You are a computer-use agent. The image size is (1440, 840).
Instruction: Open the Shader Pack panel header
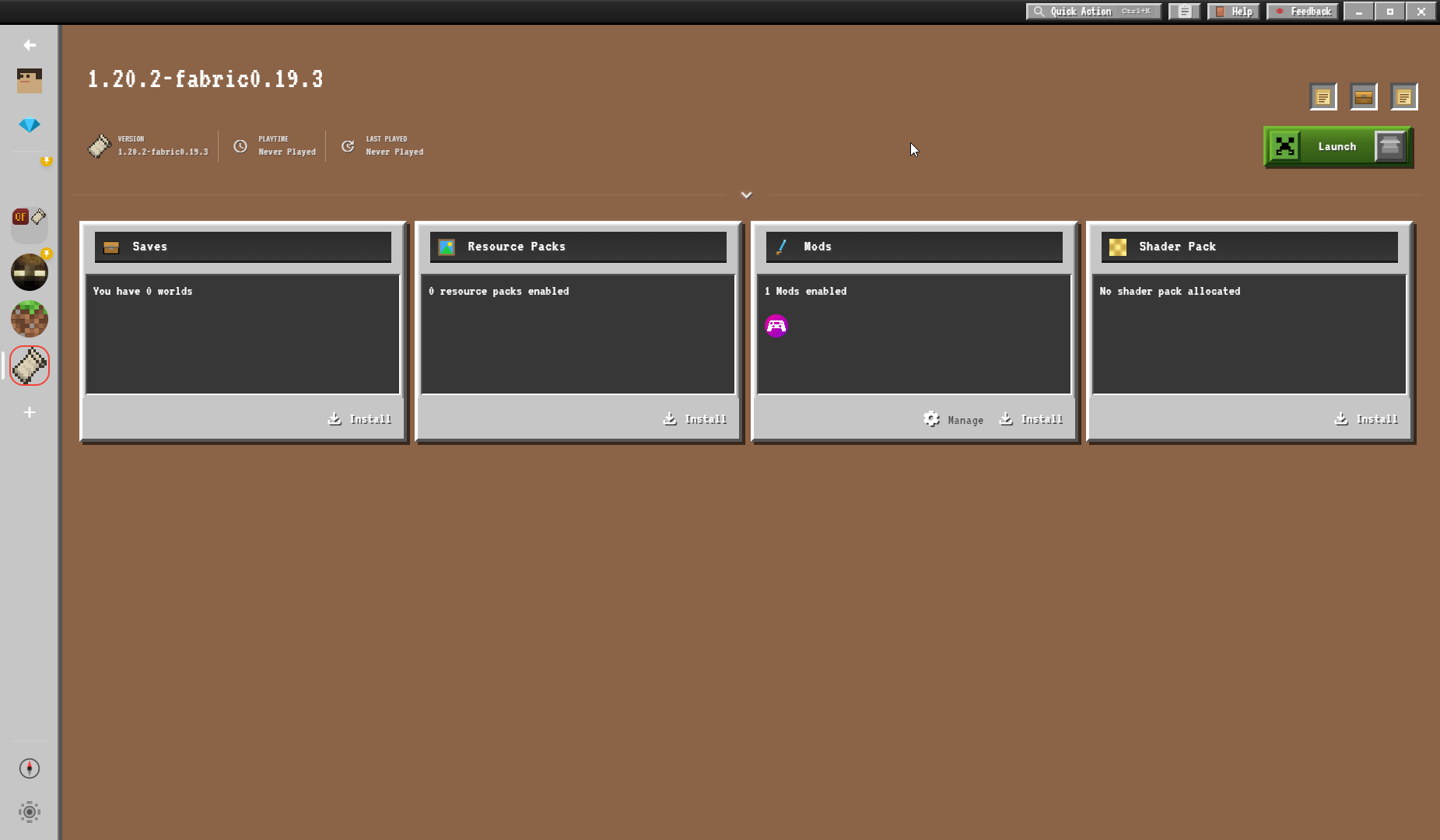coord(1249,247)
